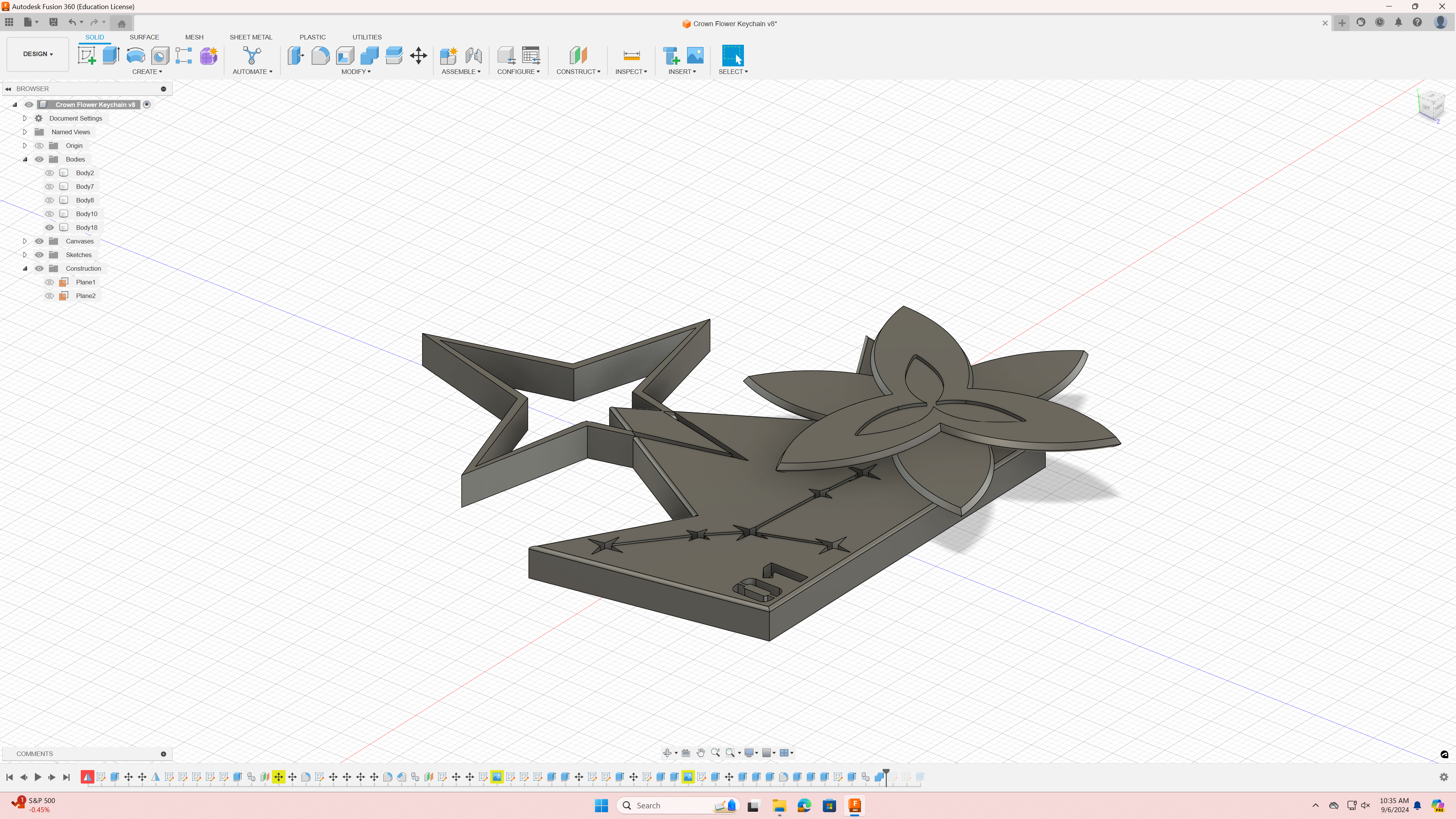Select the Insert Canvas image icon
Screen dimensions: 1456x819
point(695,55)
